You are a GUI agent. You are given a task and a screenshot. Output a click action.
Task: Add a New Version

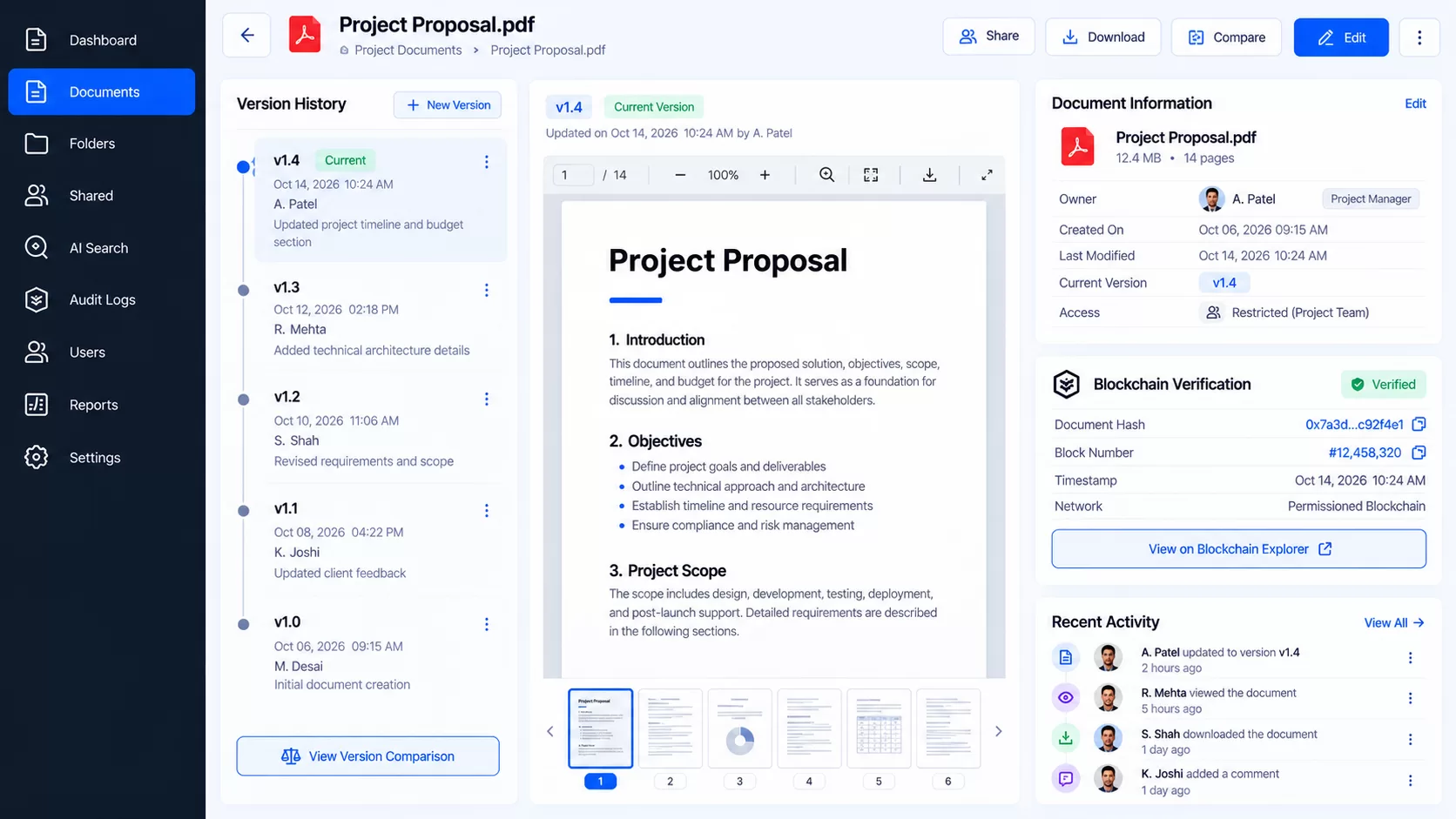pos(448,104)
